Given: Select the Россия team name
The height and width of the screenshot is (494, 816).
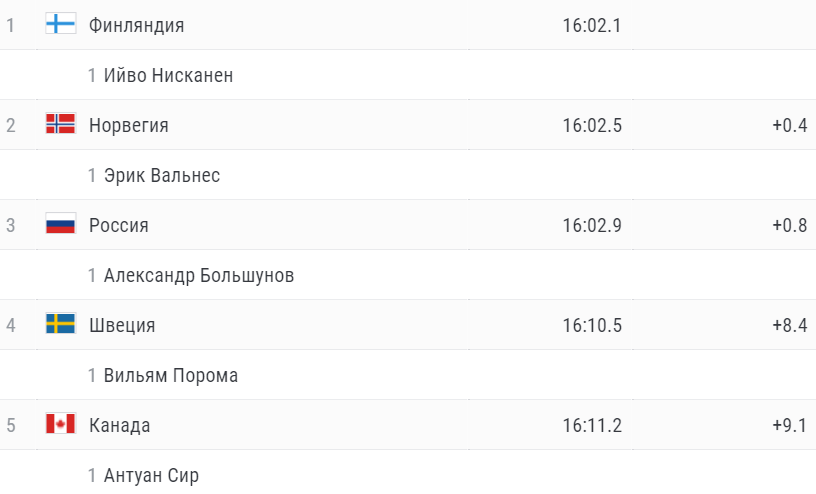Looking at the screenshot, I should point(119,225).
